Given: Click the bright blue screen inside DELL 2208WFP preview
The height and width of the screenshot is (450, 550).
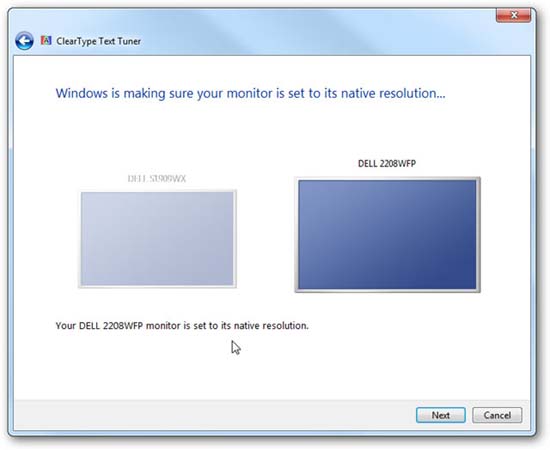Looking at the screenshot, I should pos(387,235).
